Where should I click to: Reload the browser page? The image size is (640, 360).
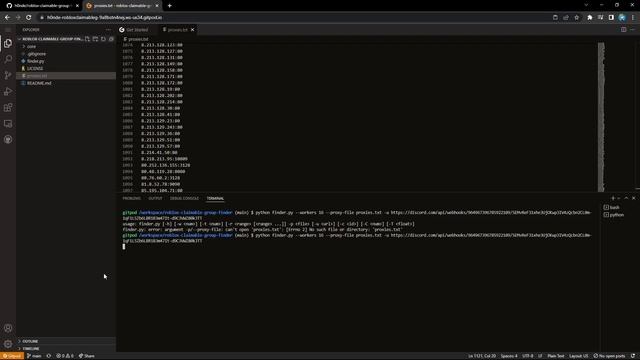point(29,18)
